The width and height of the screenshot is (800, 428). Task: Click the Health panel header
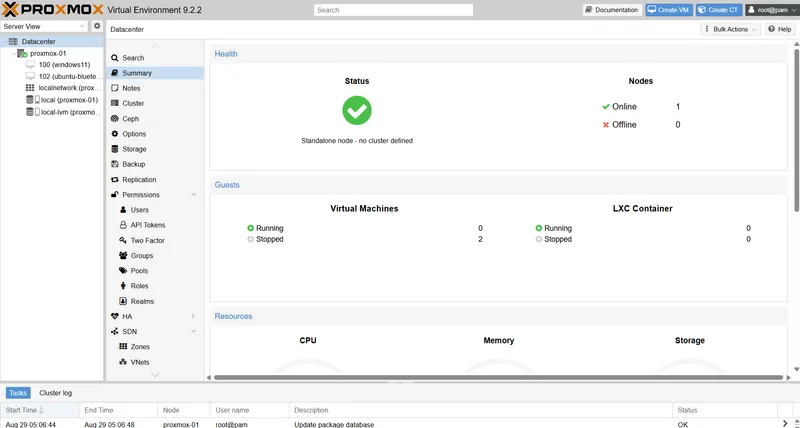(498, 54)
